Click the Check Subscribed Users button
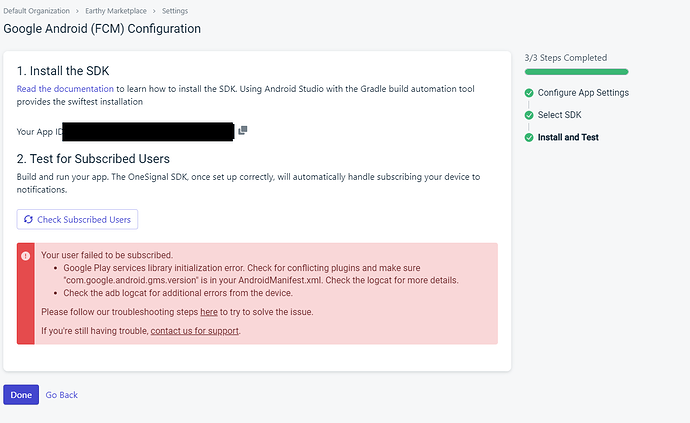The image size is (690, 423). (77, 219)
